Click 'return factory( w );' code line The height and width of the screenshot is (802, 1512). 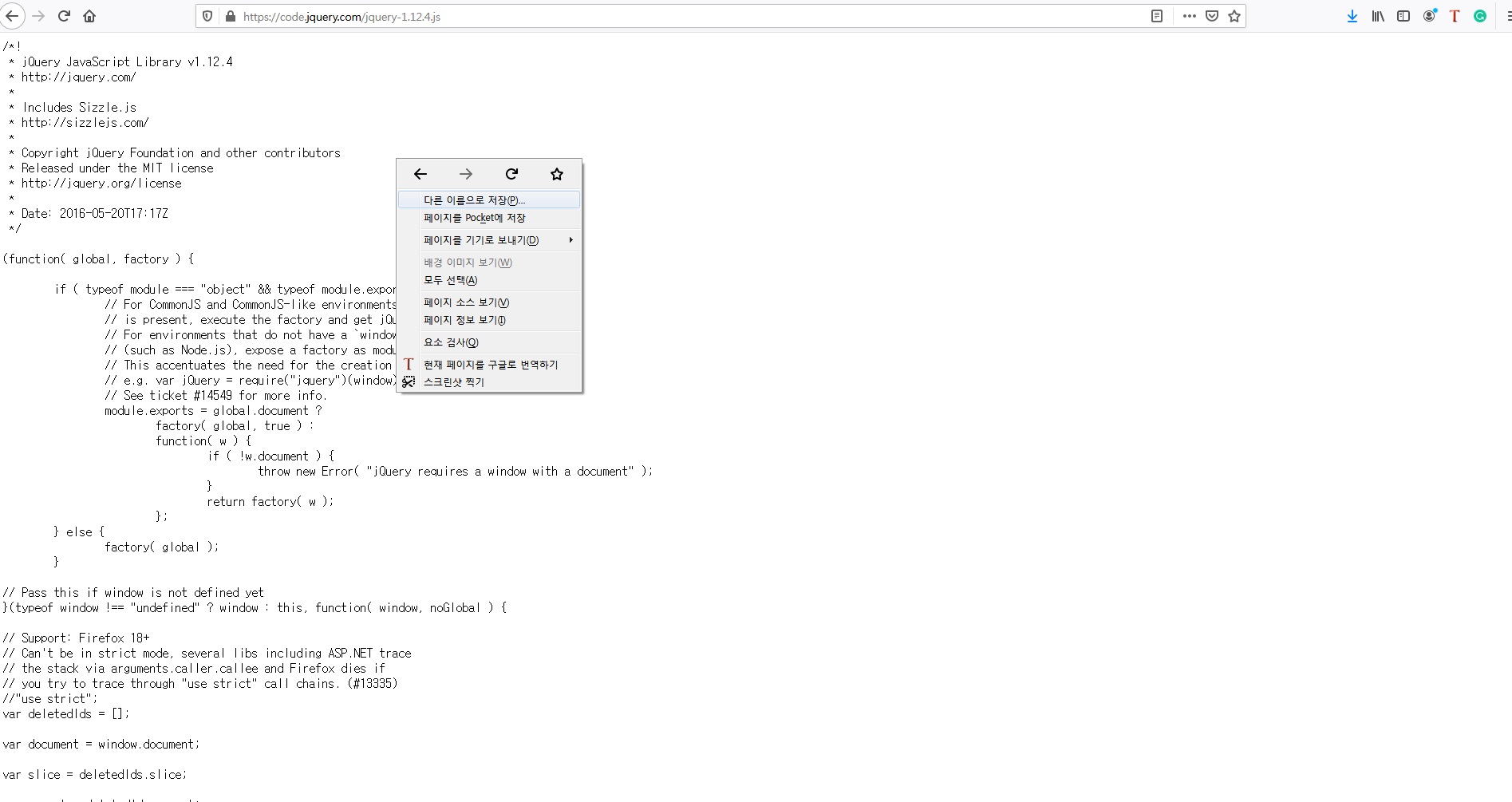point(270,501)
